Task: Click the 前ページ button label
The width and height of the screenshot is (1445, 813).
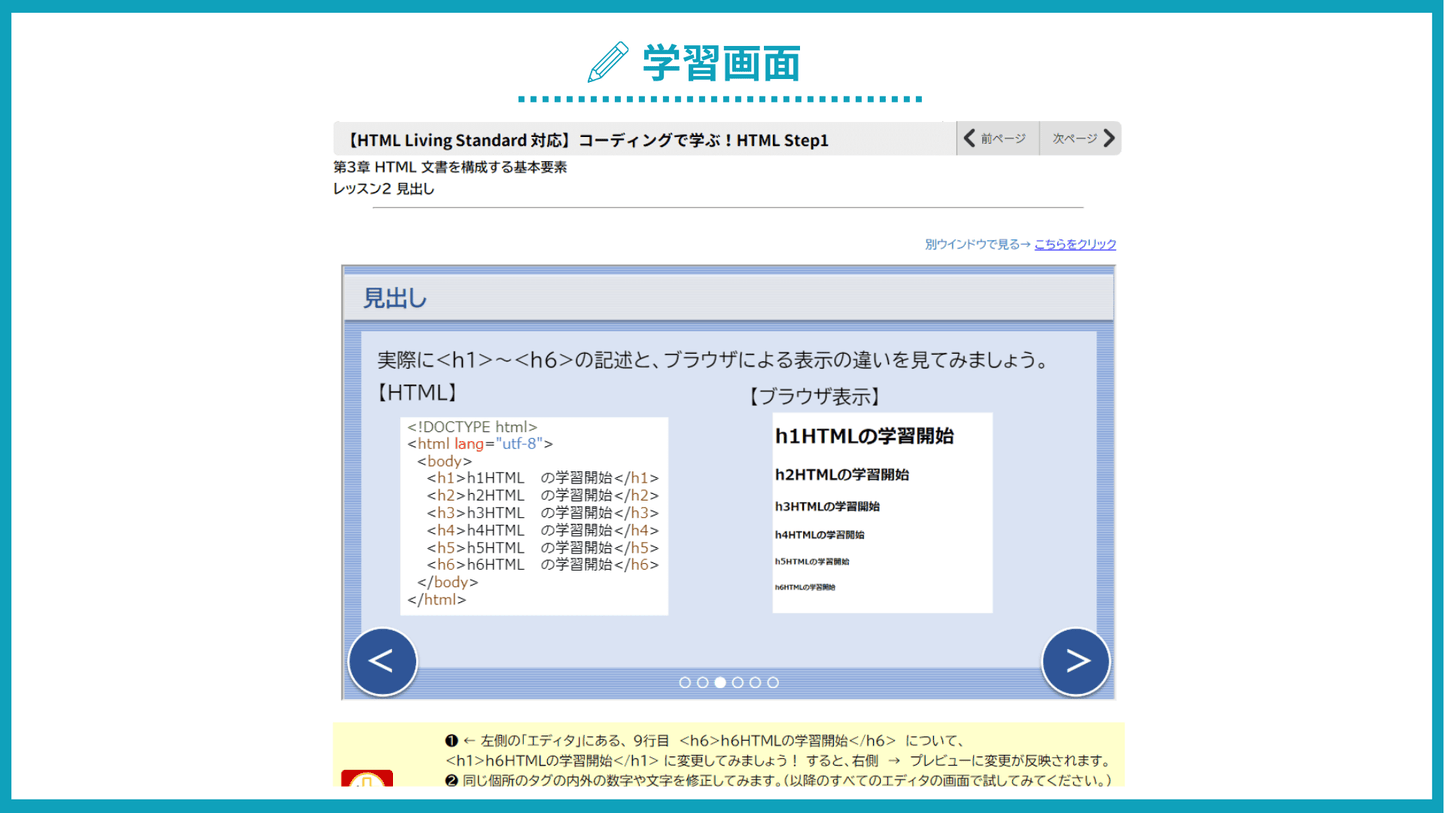Action: pos(1003,139)
